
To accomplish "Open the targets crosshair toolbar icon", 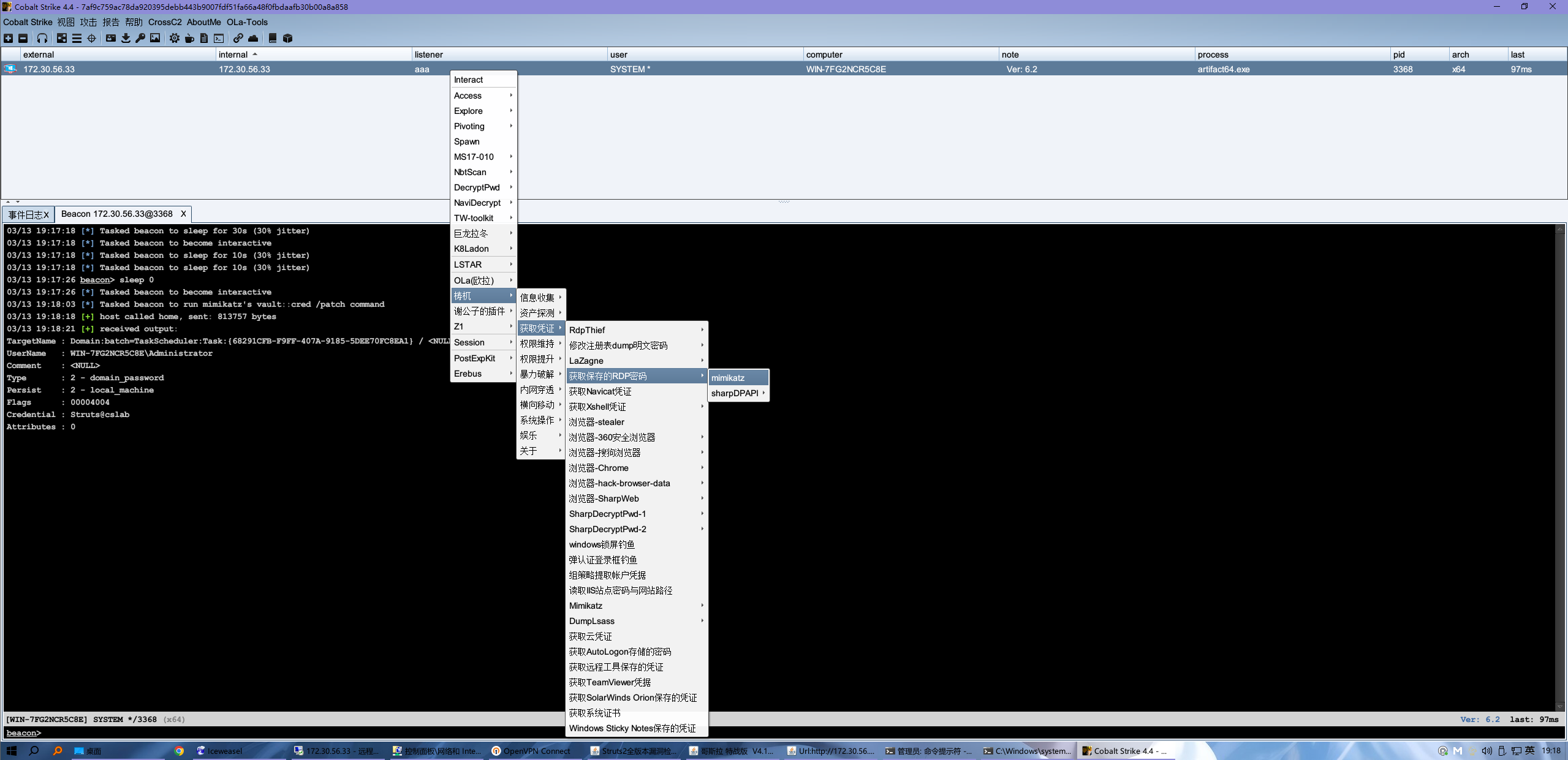I will pos(91,38).
